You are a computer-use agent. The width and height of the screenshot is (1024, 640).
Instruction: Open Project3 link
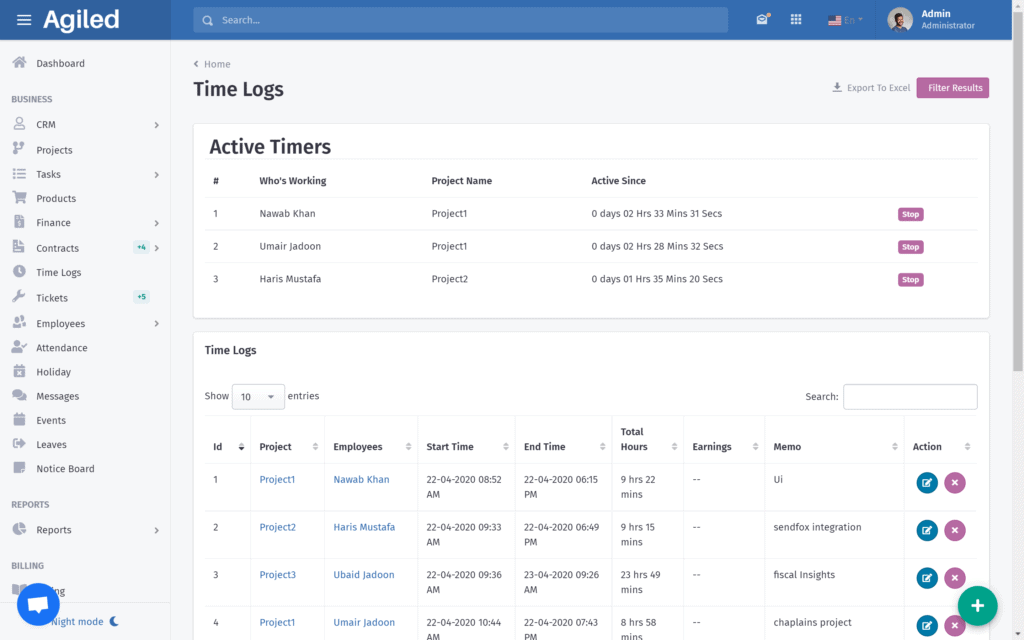(278, 575)
